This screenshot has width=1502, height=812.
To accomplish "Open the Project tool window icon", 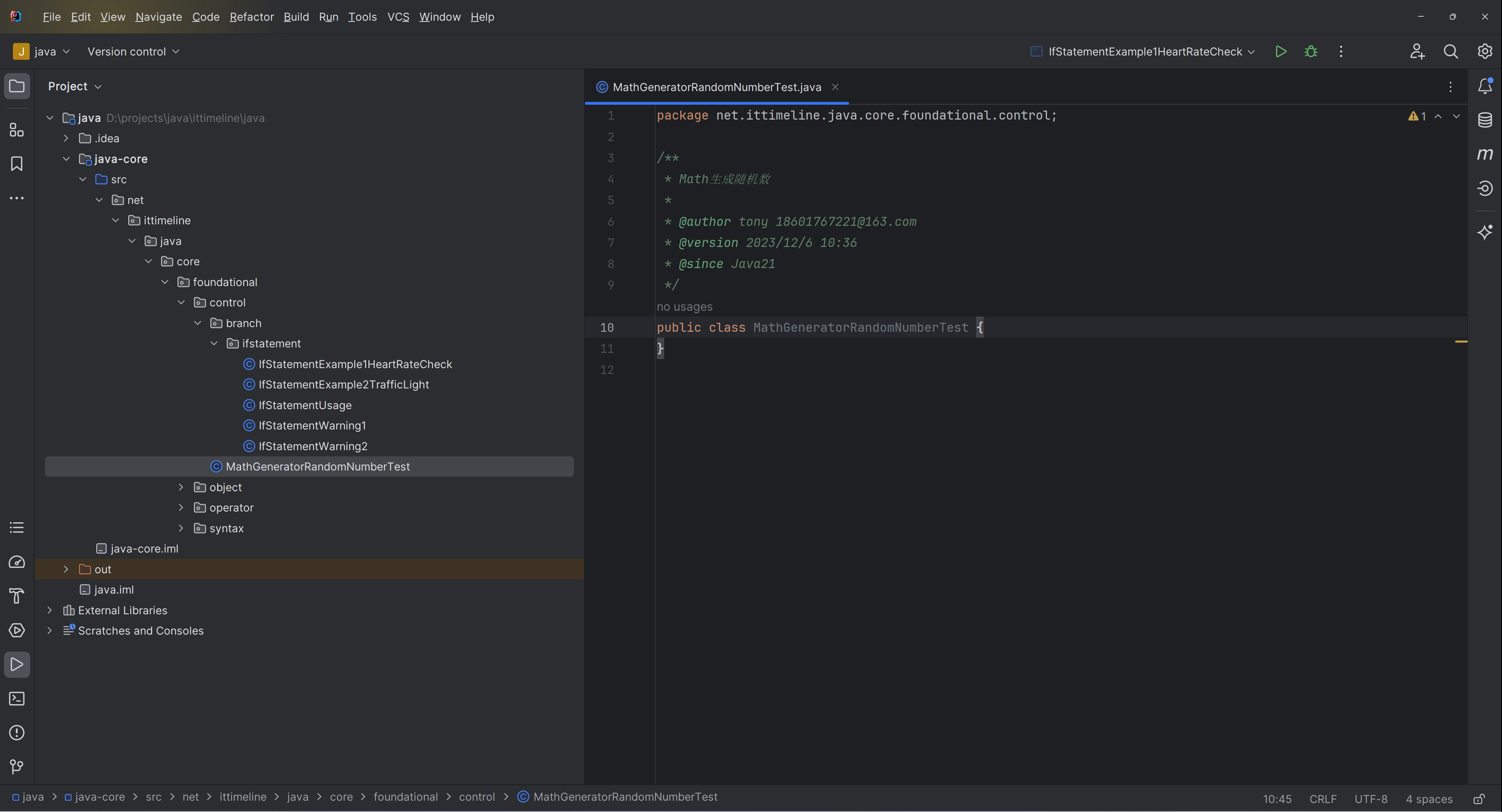I will click(x=17, y=86).
